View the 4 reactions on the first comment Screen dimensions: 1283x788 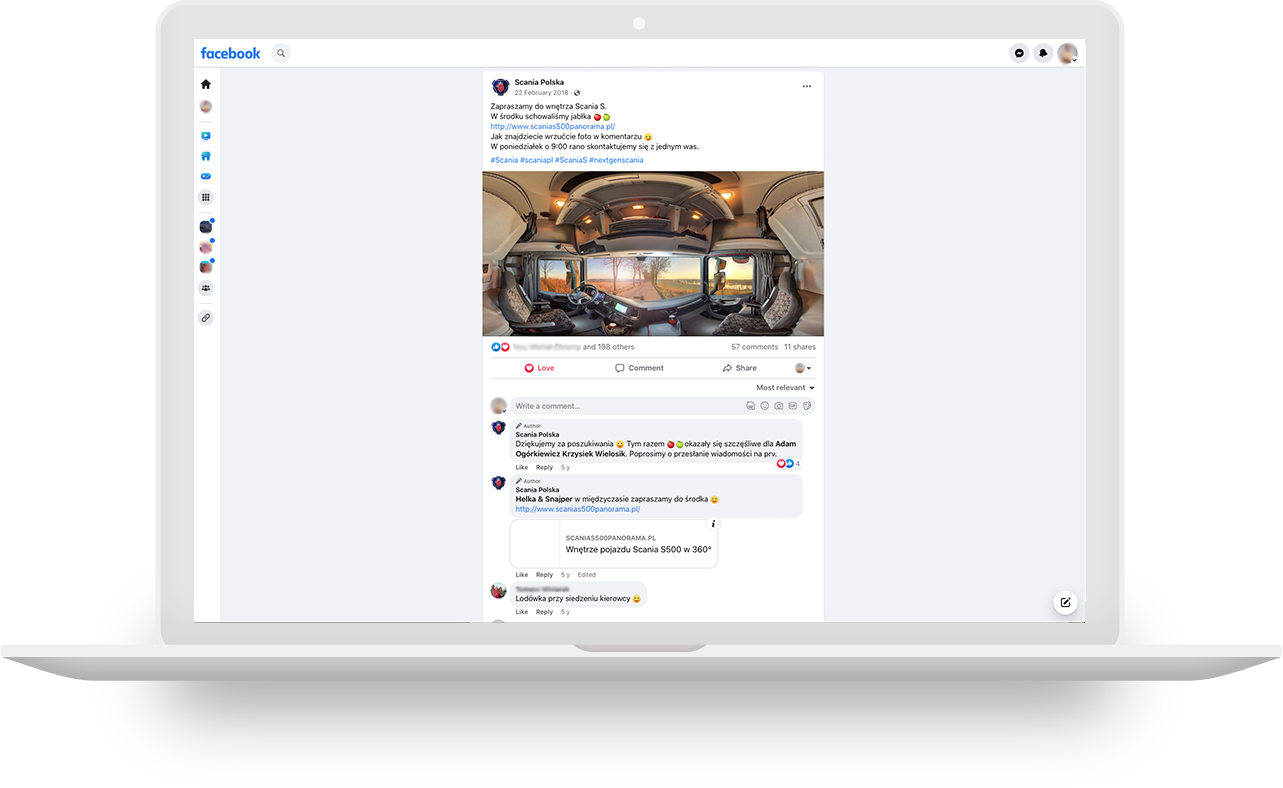click(x=789, y=464)
